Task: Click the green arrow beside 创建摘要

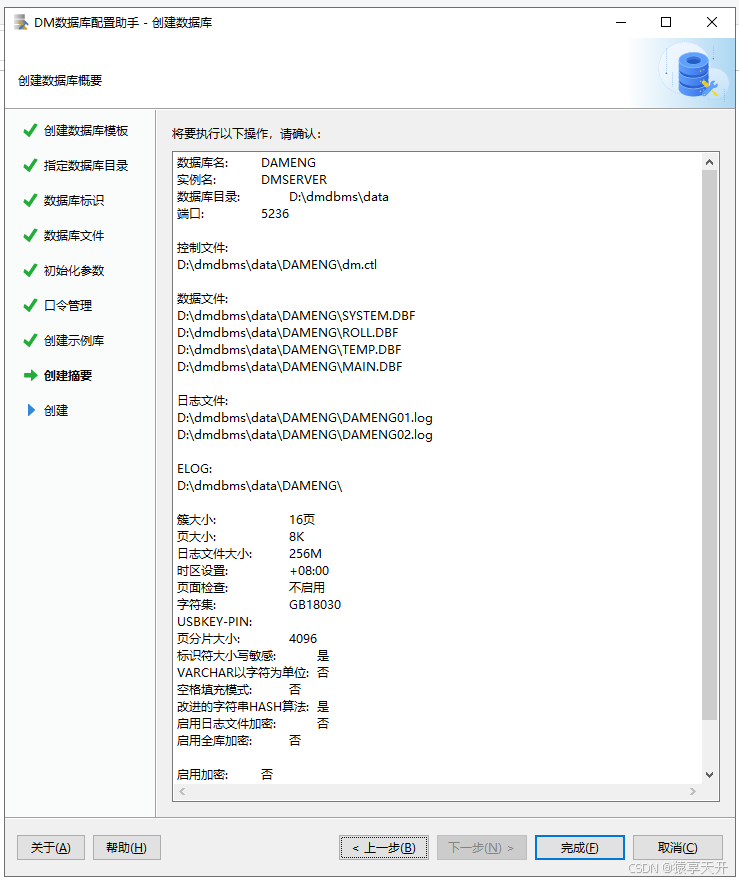Action: [x=30, y=375]
